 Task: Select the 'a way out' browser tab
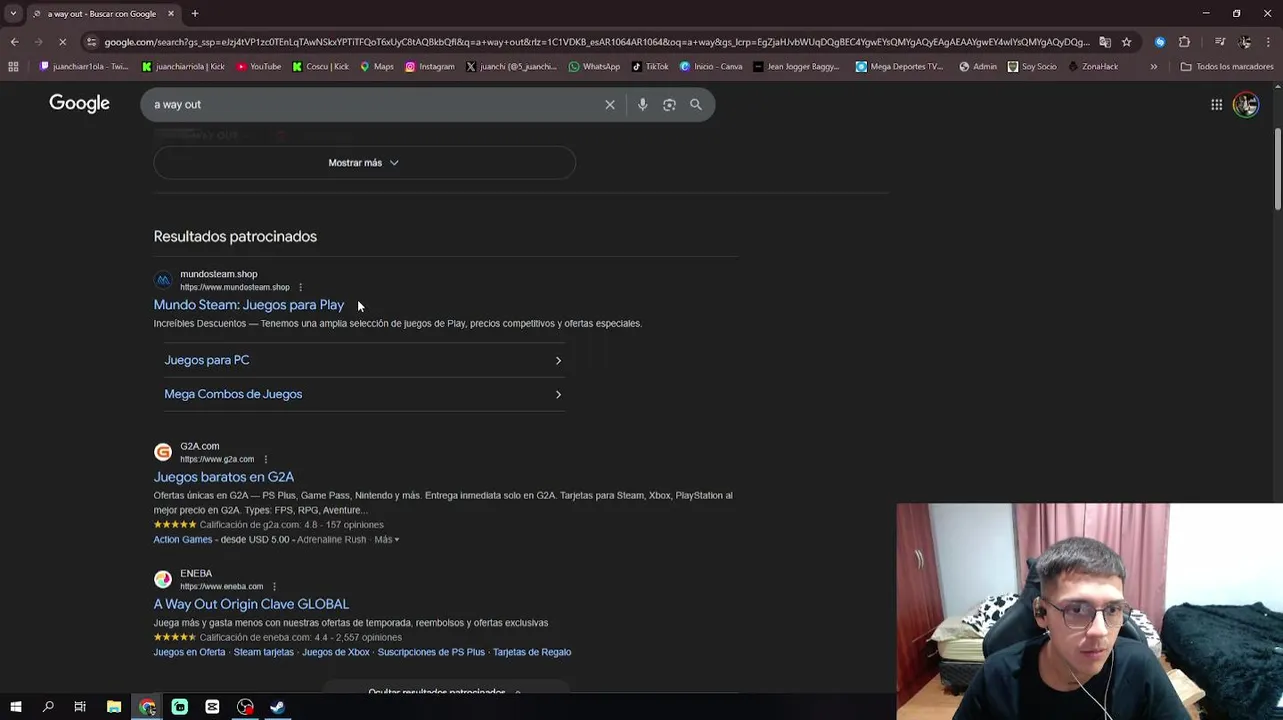click(x=100, y=14)
